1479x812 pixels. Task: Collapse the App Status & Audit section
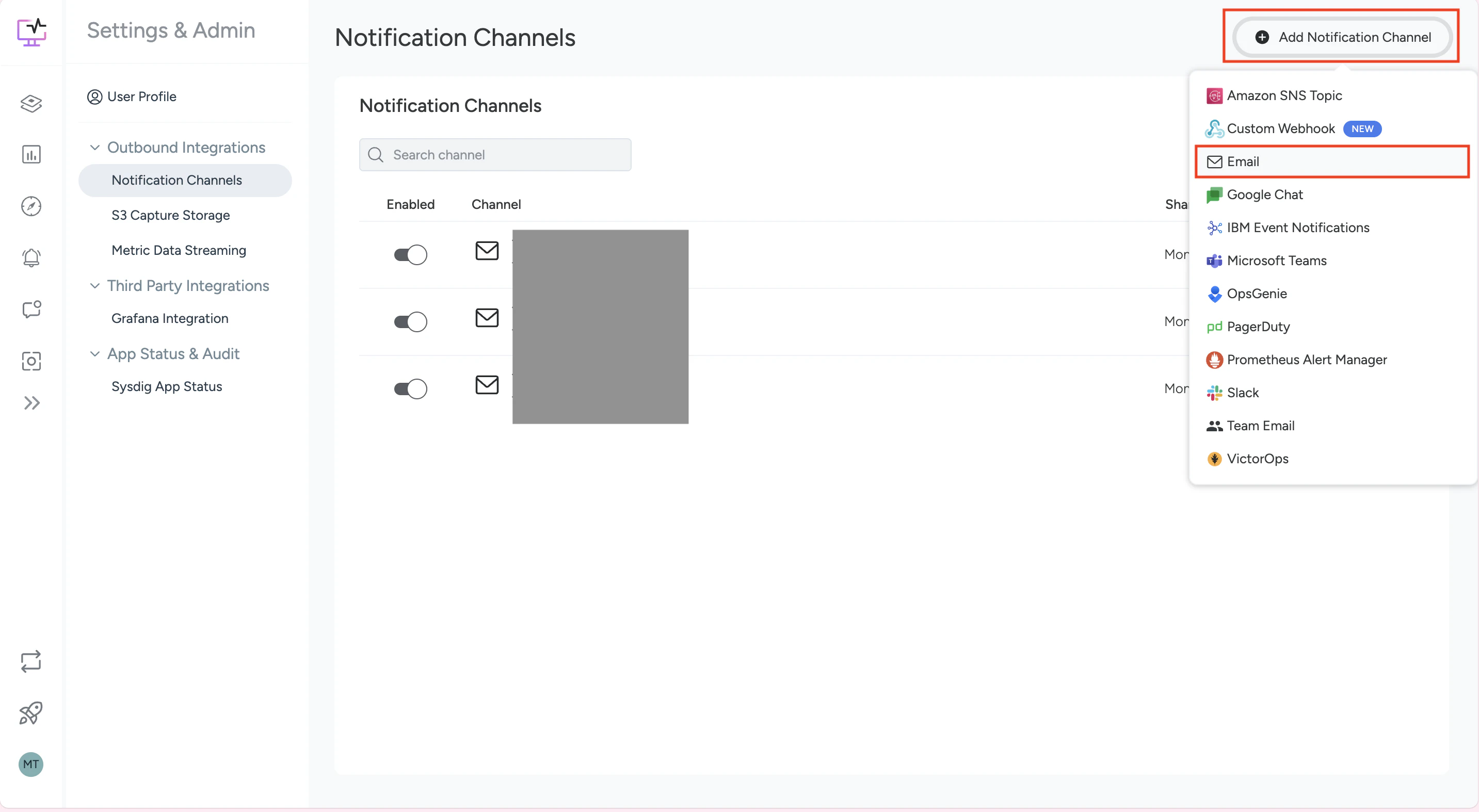(x=95, y=354)
